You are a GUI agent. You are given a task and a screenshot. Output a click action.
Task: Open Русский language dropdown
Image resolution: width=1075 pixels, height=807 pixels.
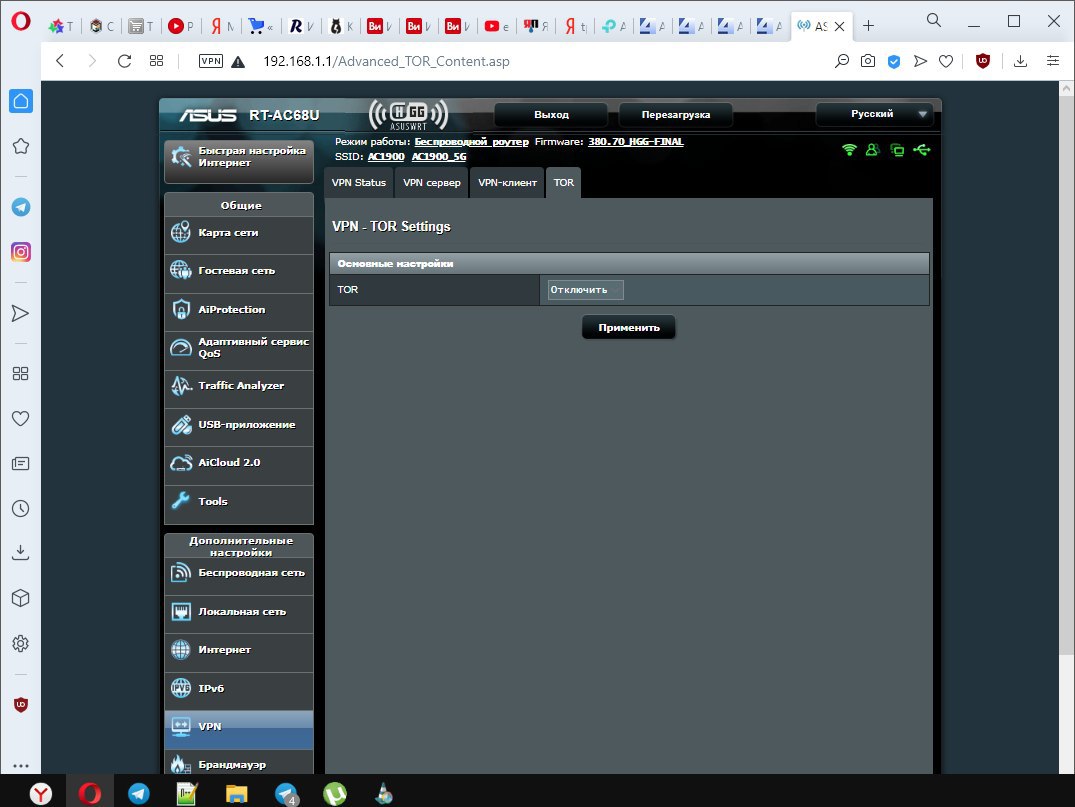pyautogui.click(x=875, y=114)
